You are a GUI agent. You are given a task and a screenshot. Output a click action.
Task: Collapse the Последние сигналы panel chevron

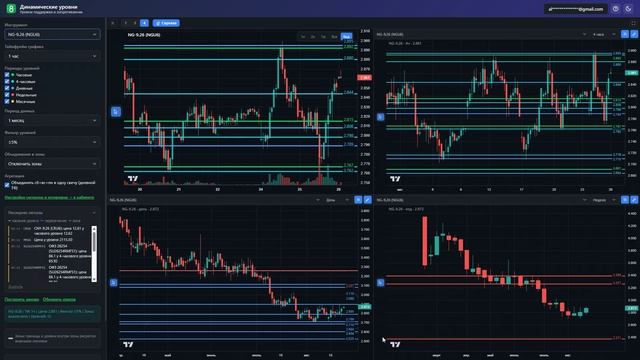coord(94,213)
